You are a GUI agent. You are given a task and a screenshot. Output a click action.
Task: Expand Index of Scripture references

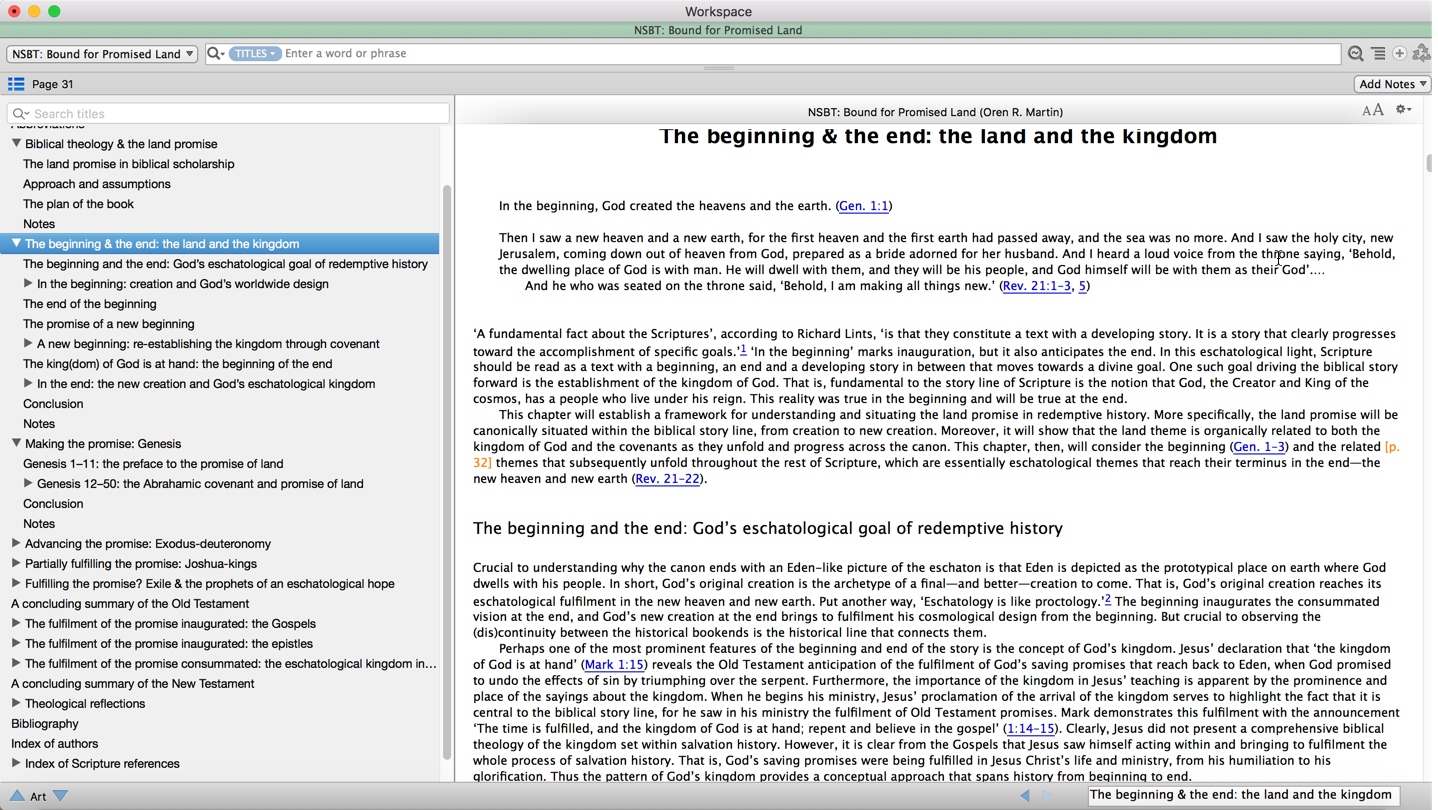pos(16,764)
